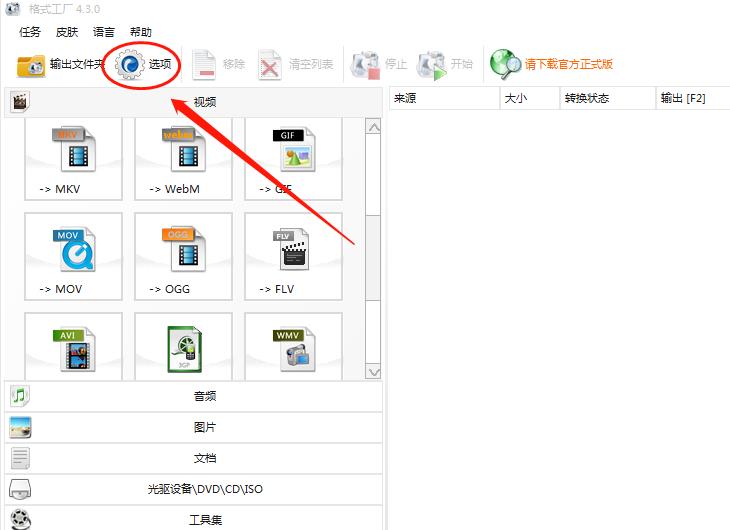Viewport: 730px width, 530px height.
Task: Click the 停止 stop icon
Action: [365, 65]
